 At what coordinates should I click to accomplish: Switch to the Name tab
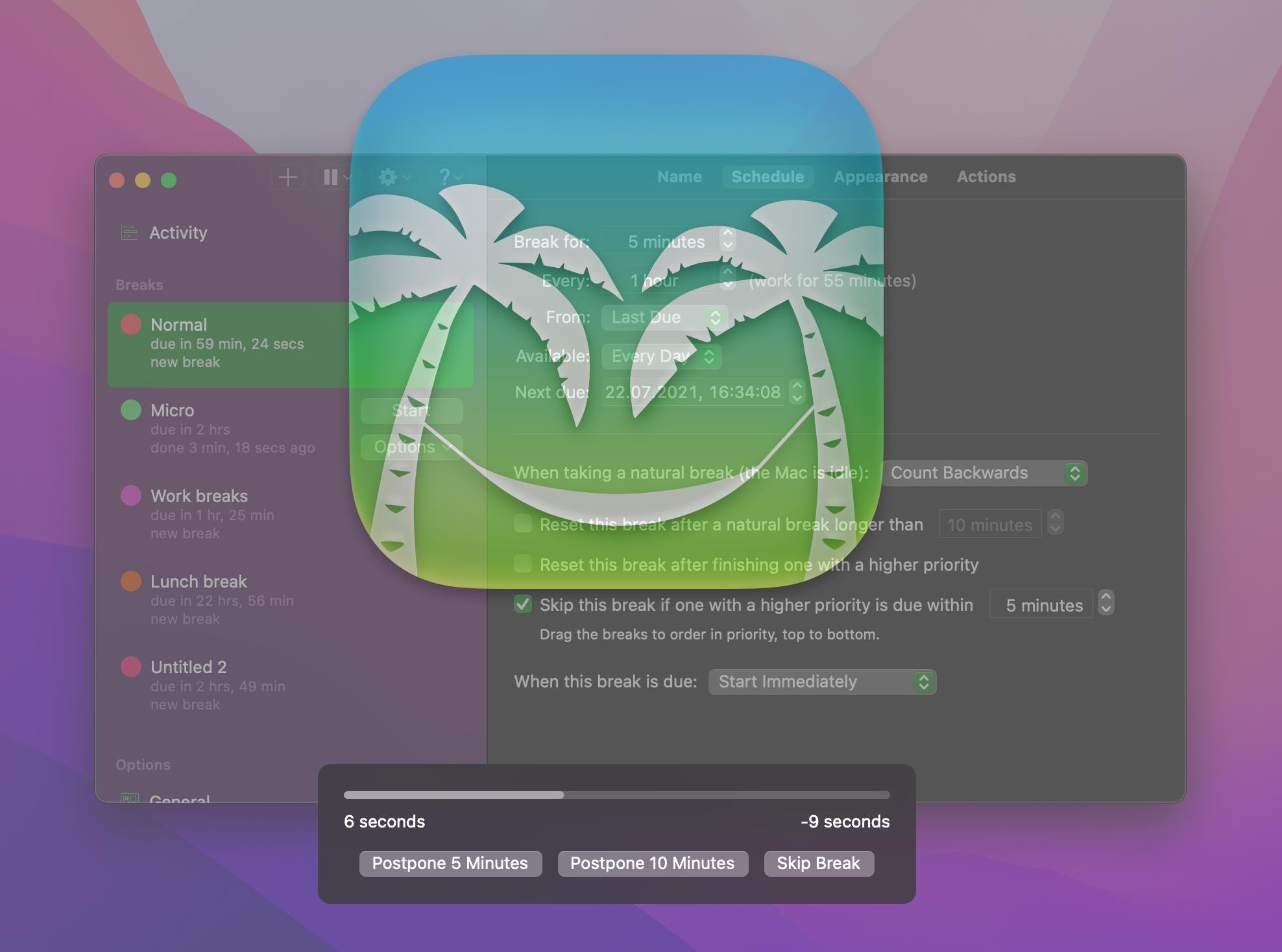pos(679,177)
